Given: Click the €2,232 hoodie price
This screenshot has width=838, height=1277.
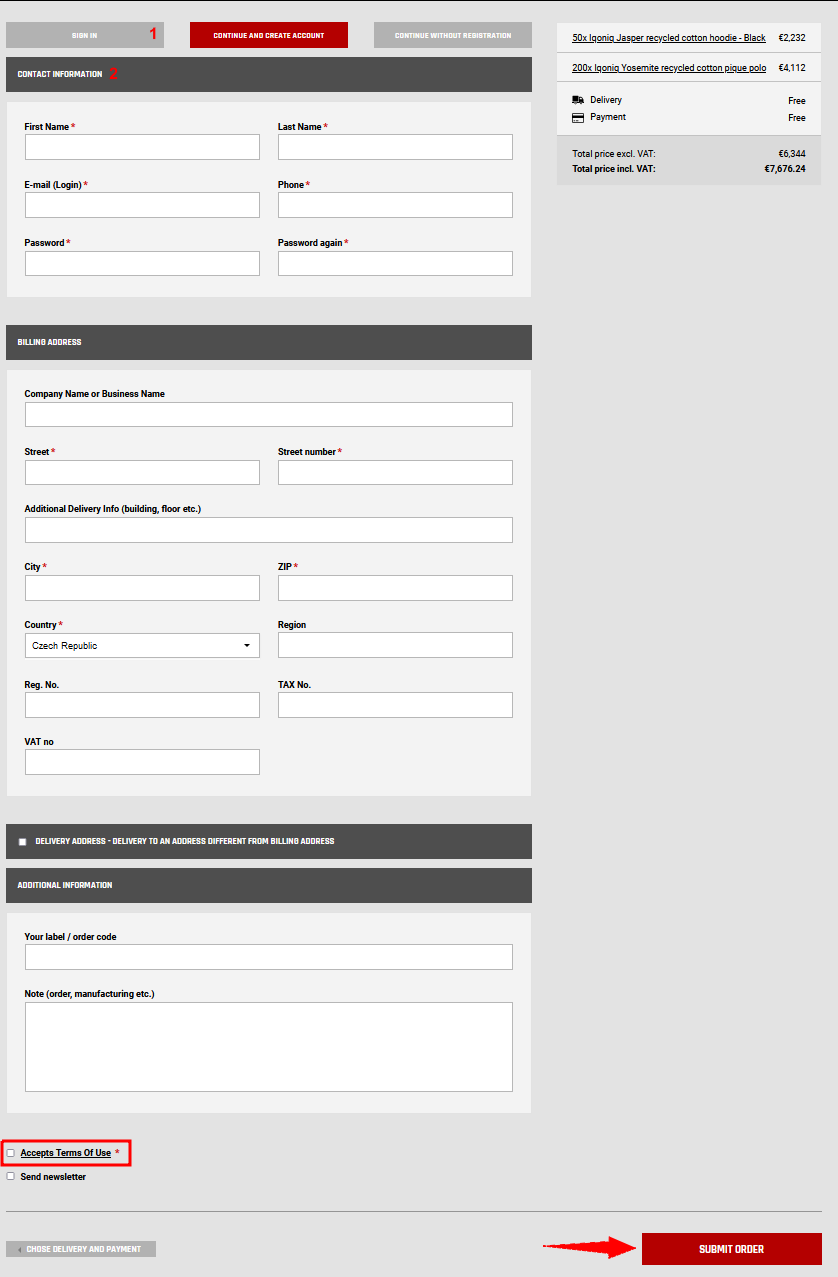Looking at the screenshot, I should pyautogui.click(x=792, y=38).
